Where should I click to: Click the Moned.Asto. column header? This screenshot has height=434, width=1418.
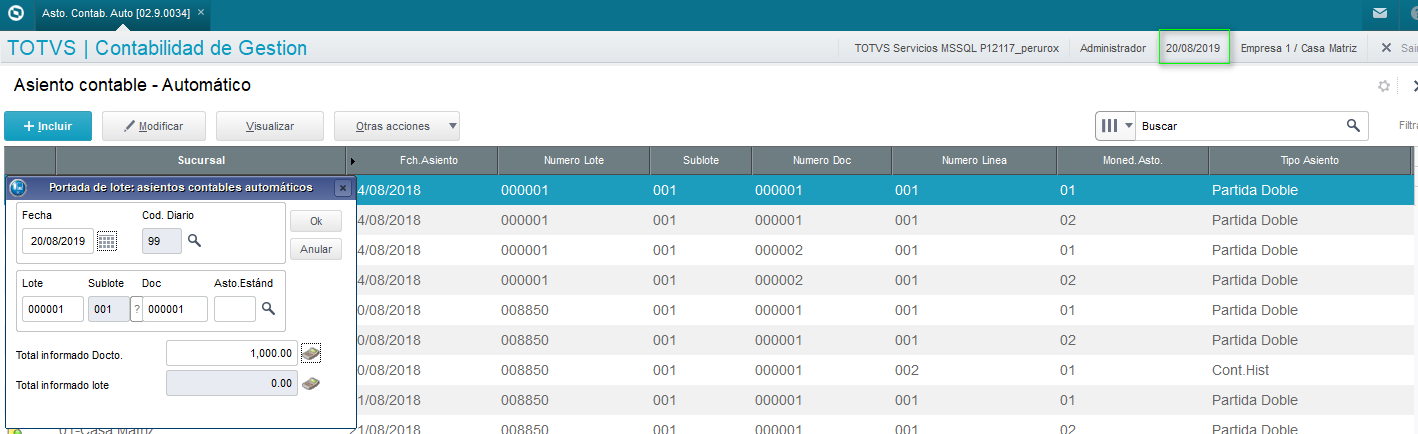(x=1133, y=160)
